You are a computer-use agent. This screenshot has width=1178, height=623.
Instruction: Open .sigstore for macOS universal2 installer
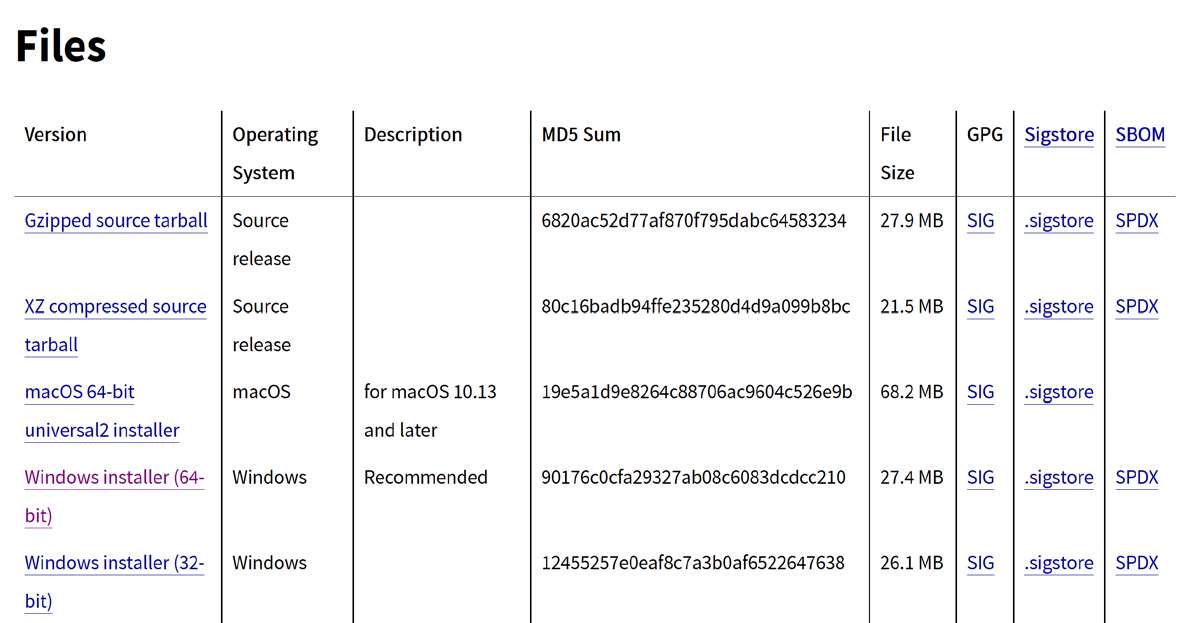[1059, 393]
